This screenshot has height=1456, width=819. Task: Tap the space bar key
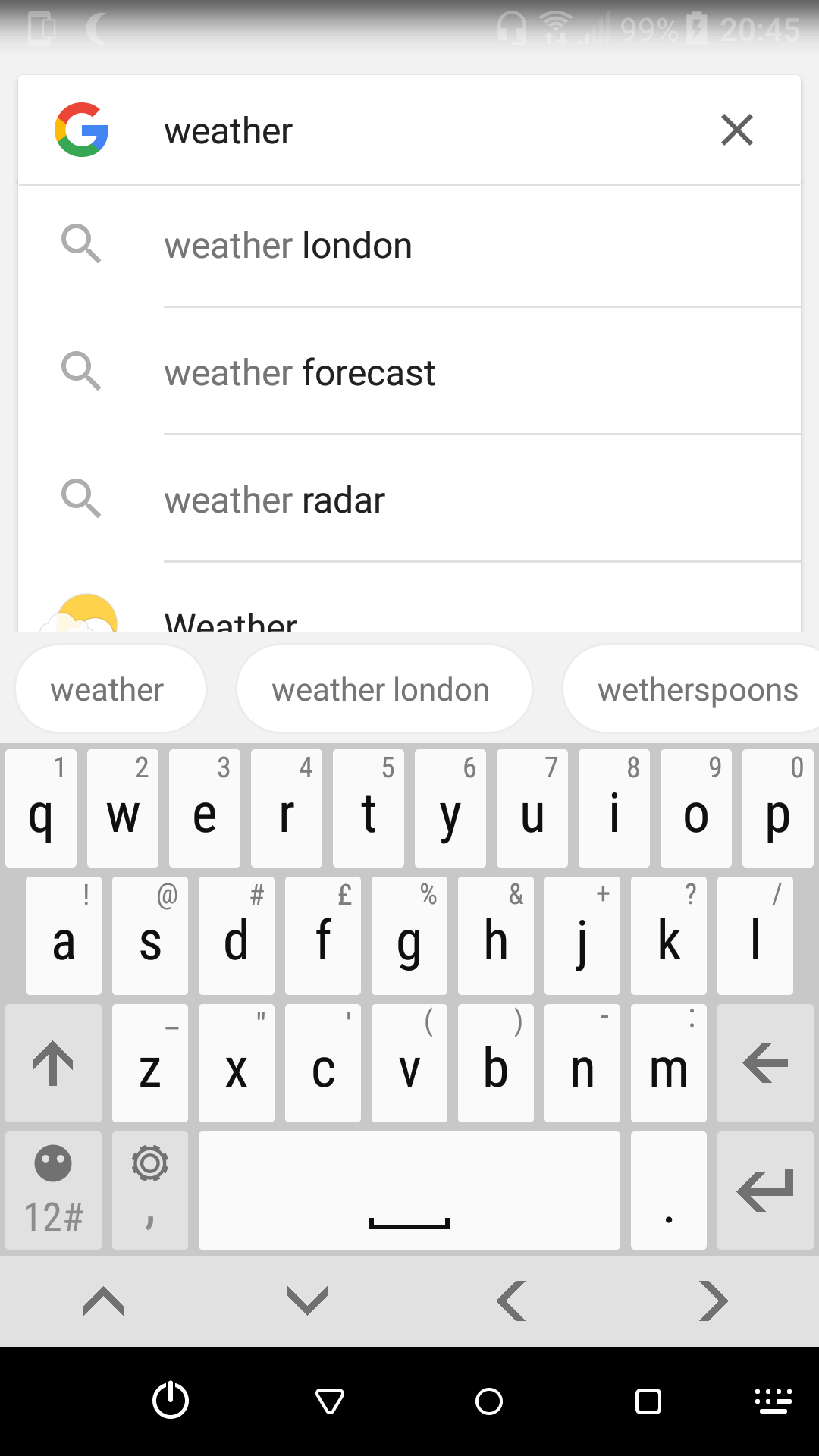click(x=409, y=1191)
